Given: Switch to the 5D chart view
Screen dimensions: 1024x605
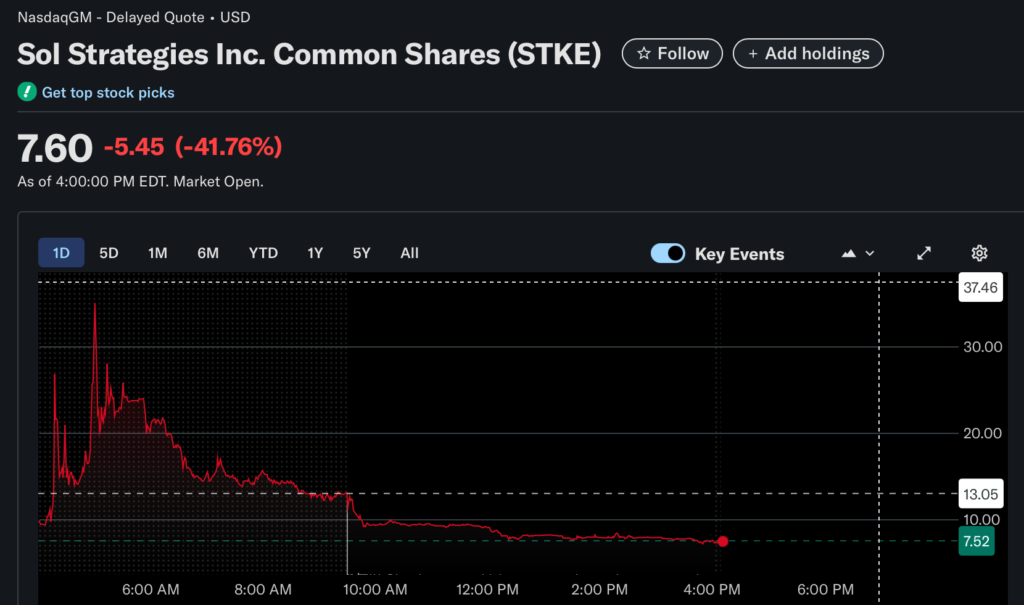Looking at the screenshot, I should coord(108,253).
